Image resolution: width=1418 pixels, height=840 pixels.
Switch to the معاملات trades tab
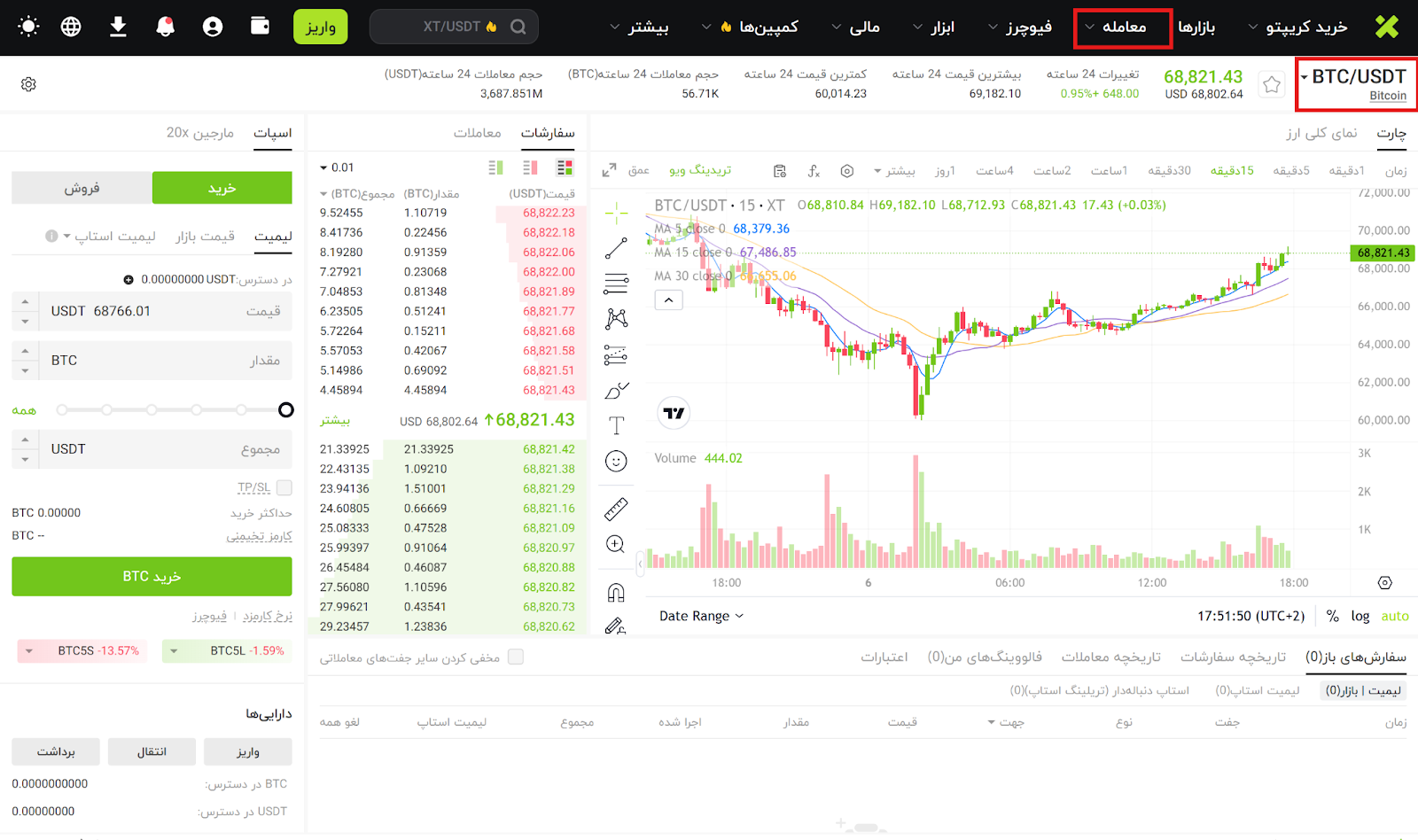[x=477, y=133]
